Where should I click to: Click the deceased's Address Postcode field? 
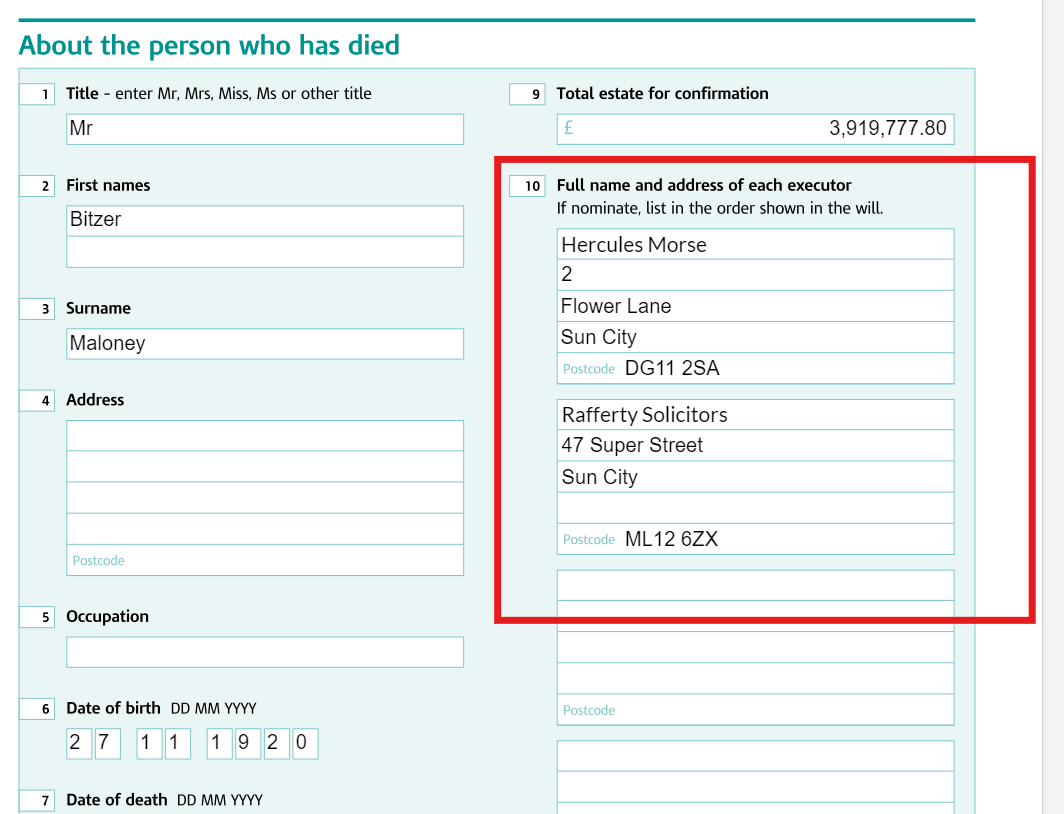click(265, 560)
